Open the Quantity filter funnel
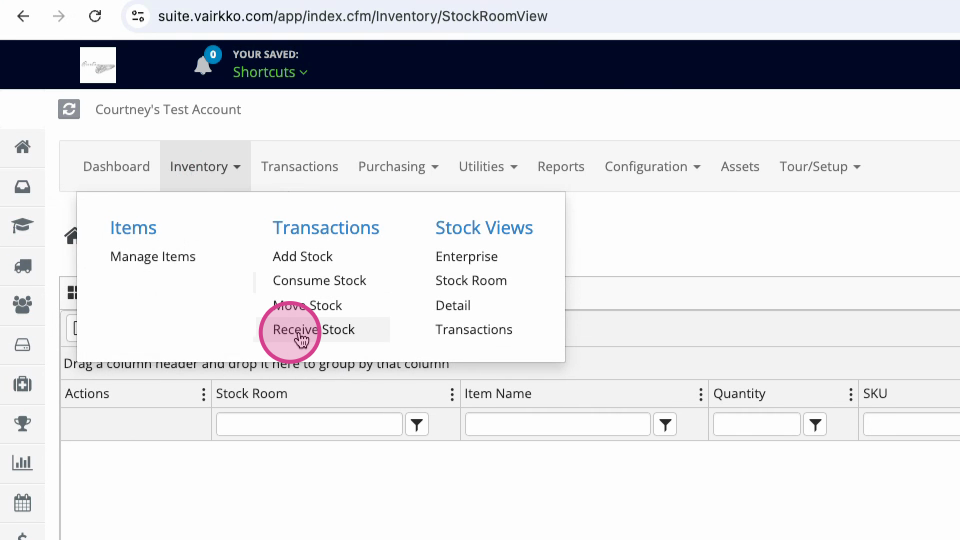Viewport: 960px width, 540px height. coord(815,424)
